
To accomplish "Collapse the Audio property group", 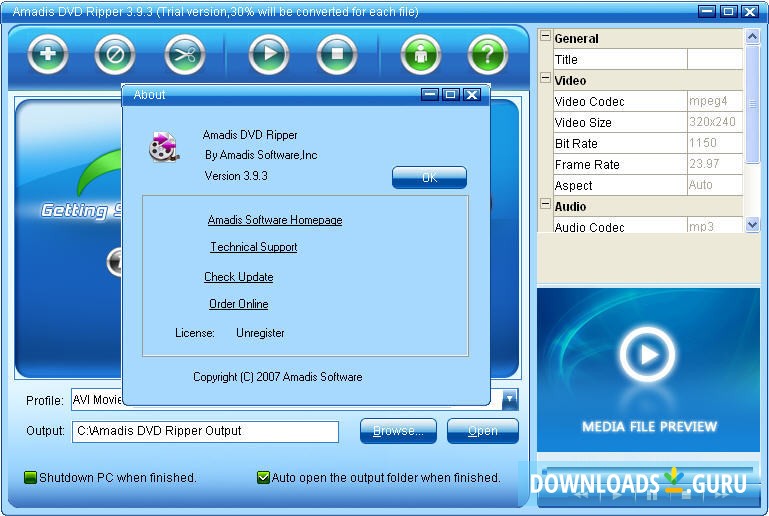I will point(545,204).
